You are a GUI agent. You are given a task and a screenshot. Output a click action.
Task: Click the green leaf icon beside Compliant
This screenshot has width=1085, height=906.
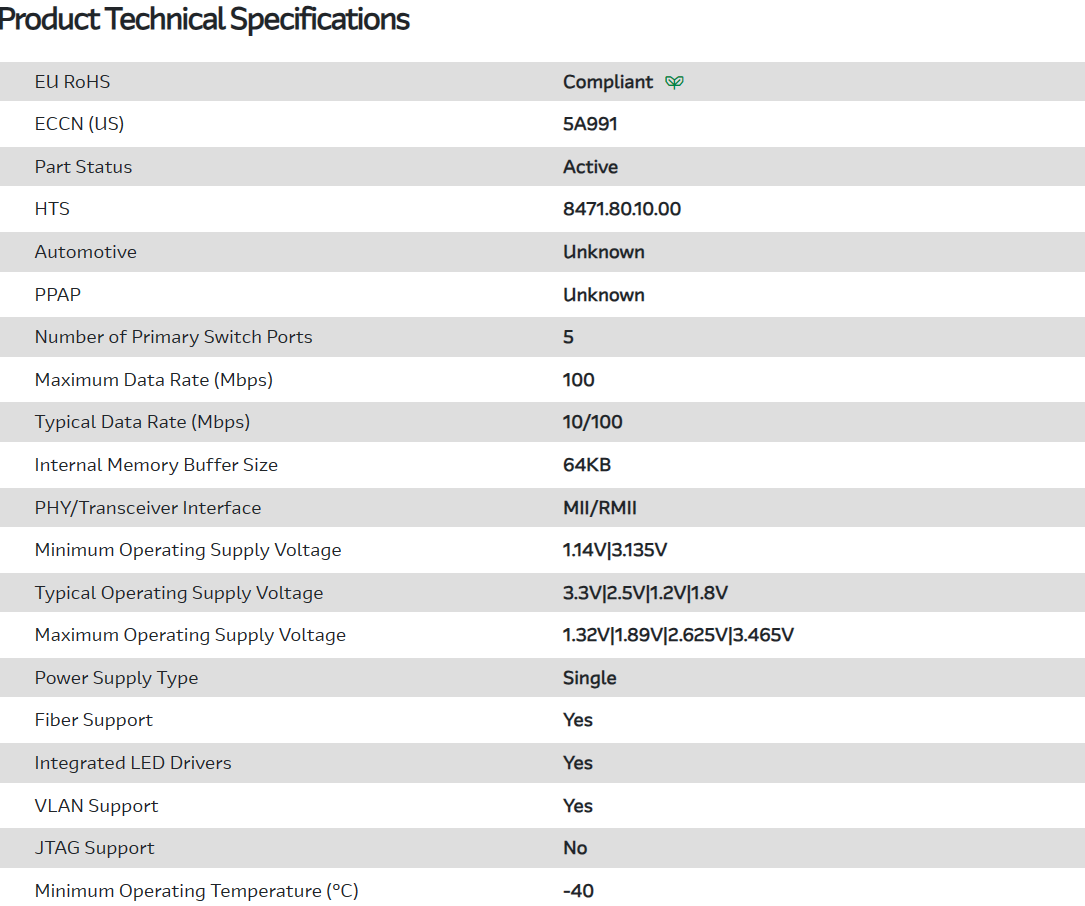tap(675, 82)
